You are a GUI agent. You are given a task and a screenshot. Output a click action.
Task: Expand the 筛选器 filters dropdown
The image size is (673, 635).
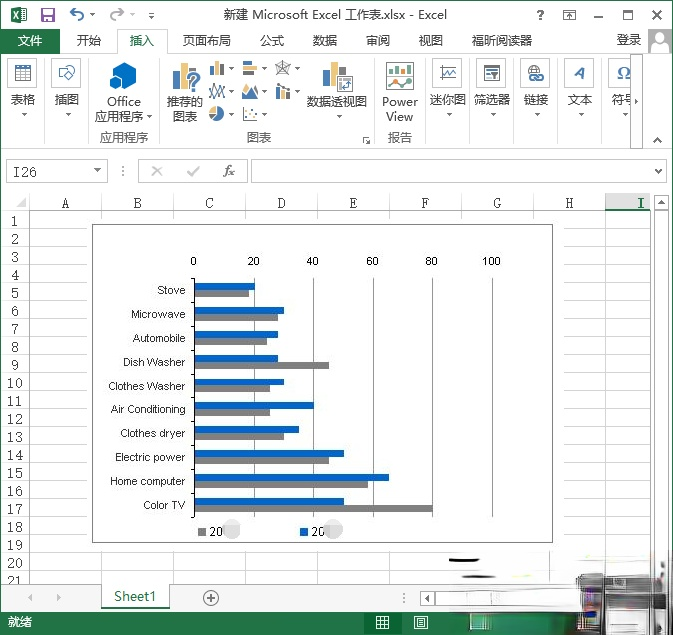pos(491,114)
